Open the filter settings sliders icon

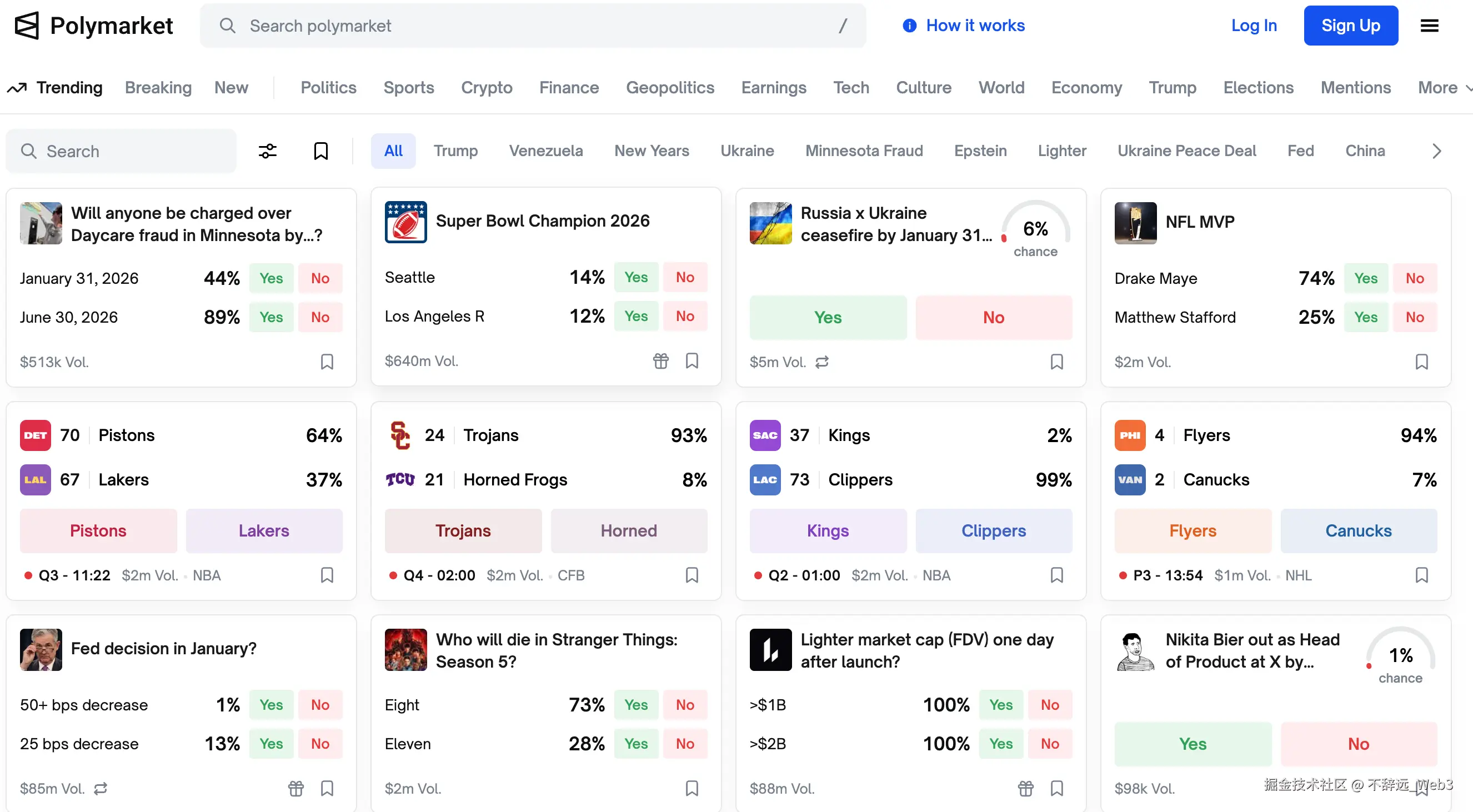point(267,151)
